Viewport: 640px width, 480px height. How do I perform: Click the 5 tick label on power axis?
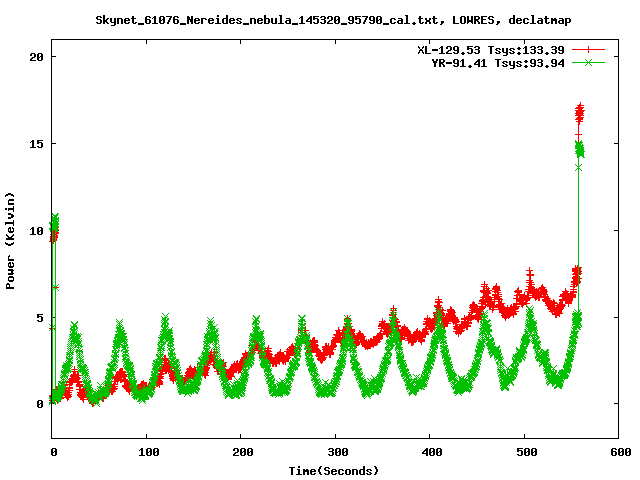point(39,317)
